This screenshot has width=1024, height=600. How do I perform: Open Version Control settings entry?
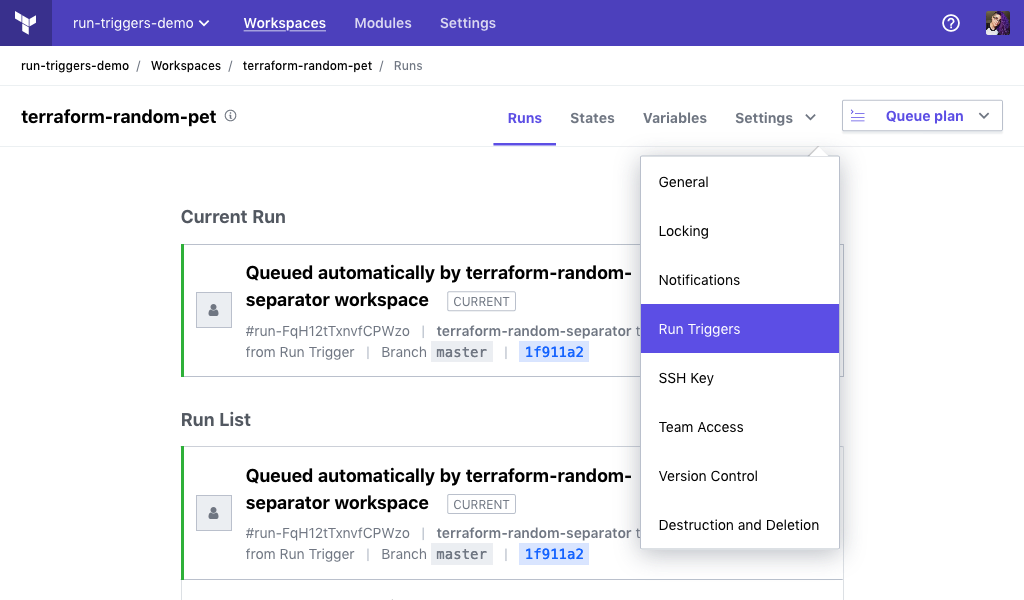coord(740,476)
